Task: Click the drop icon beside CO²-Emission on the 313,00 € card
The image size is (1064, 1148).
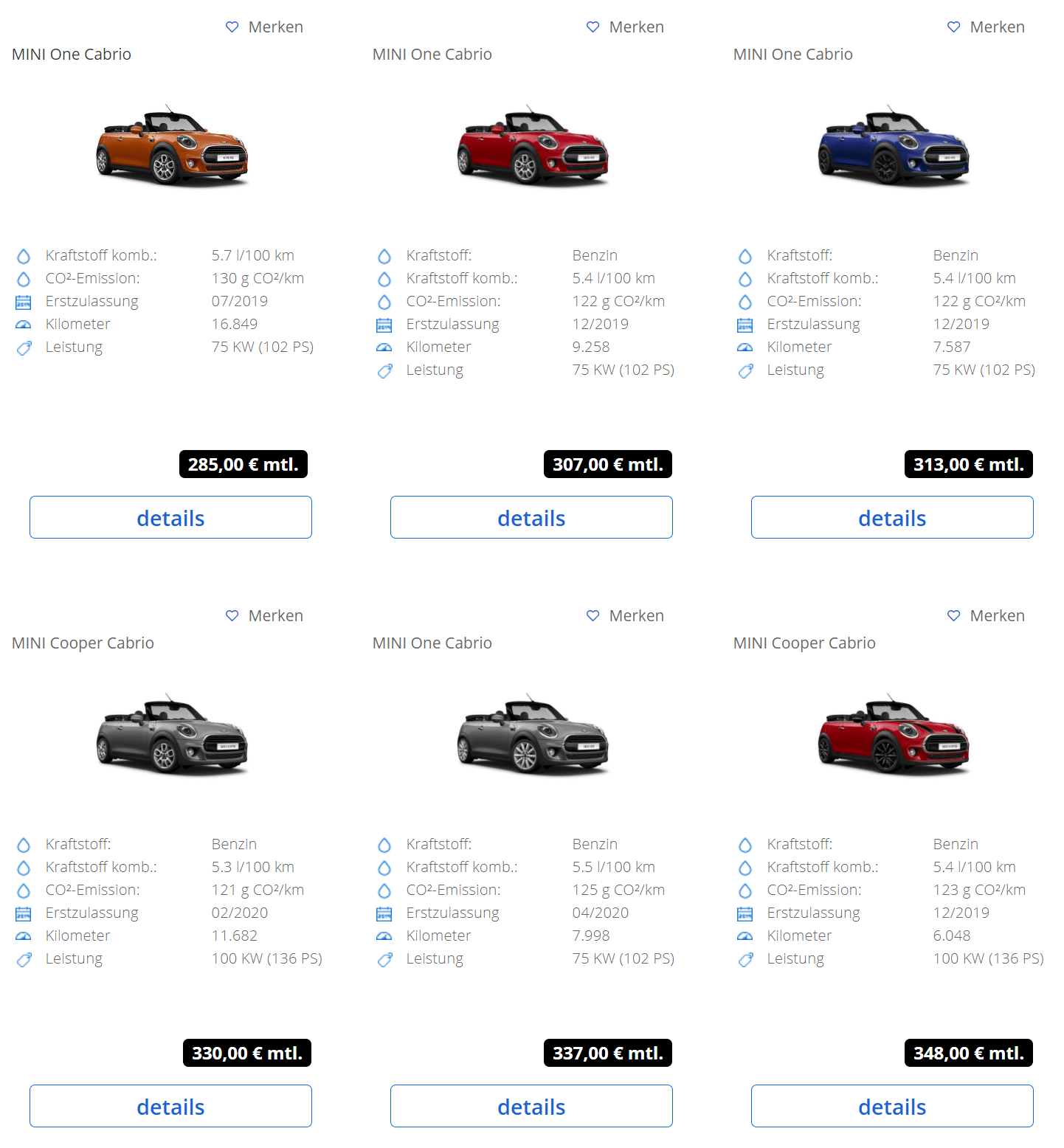Action: pyautogui.click(x=745, y=302)
